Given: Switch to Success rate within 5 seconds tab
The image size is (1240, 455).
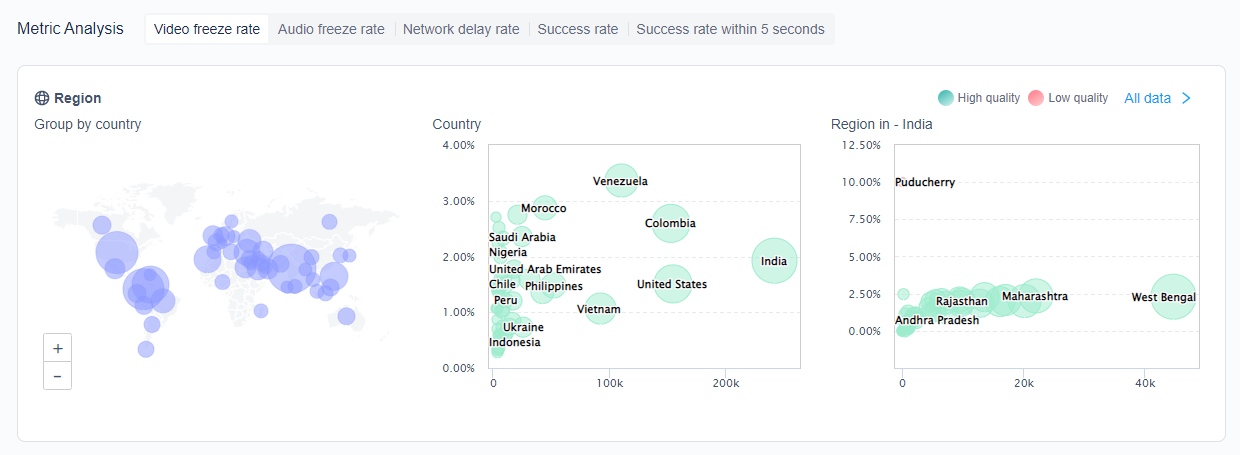Looking at the screenshot, I should tap(731, 29).
